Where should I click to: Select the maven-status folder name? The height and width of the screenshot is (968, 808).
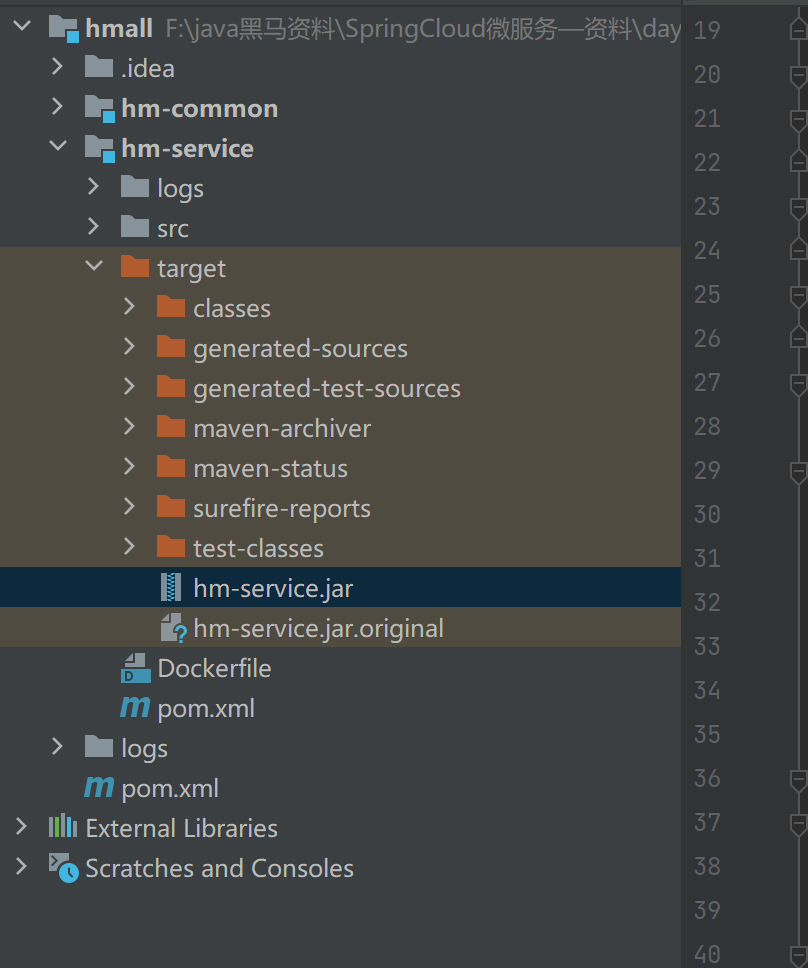point(270,469)
